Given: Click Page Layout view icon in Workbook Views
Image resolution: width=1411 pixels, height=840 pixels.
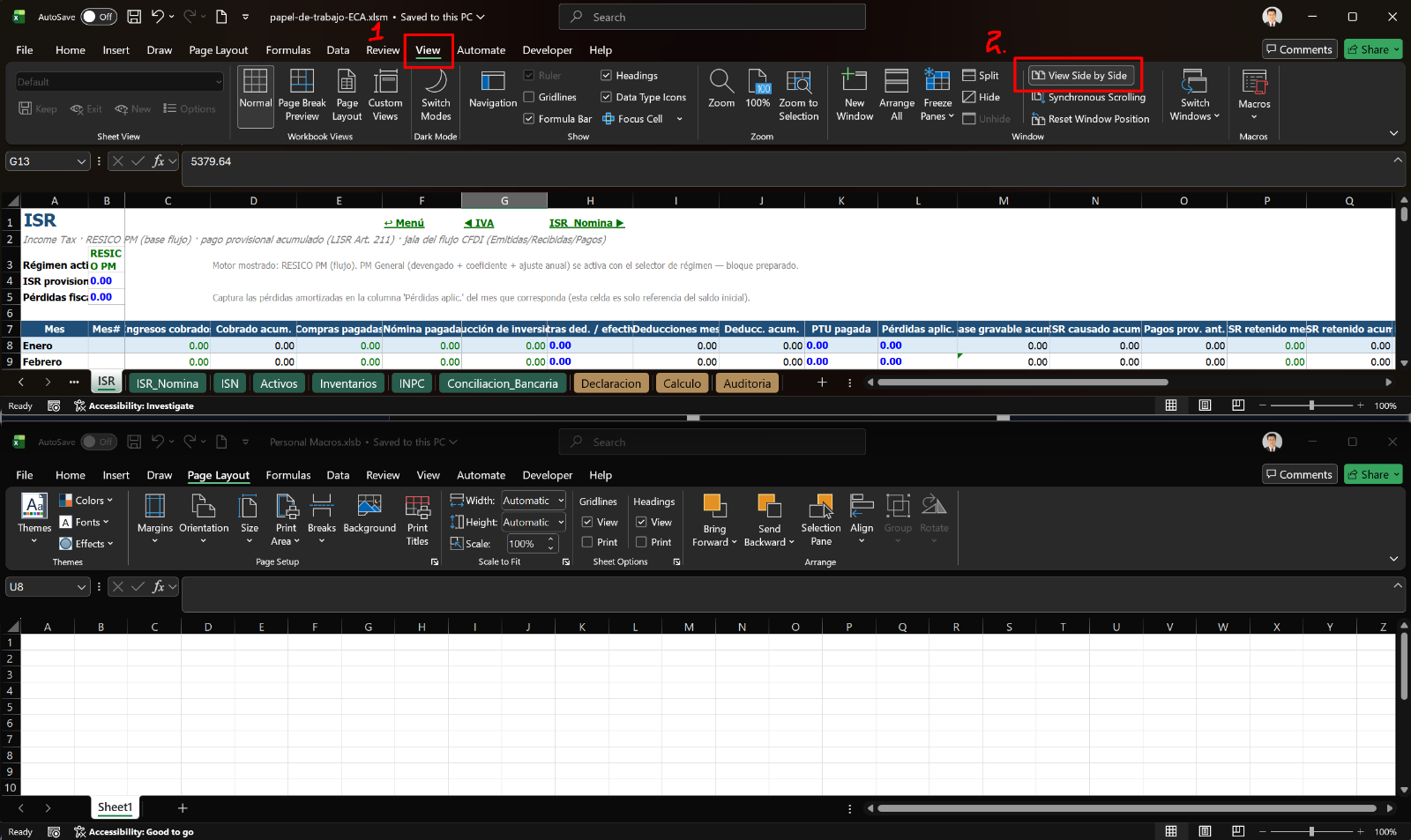Looking at the screenshot, I should 347,95.
